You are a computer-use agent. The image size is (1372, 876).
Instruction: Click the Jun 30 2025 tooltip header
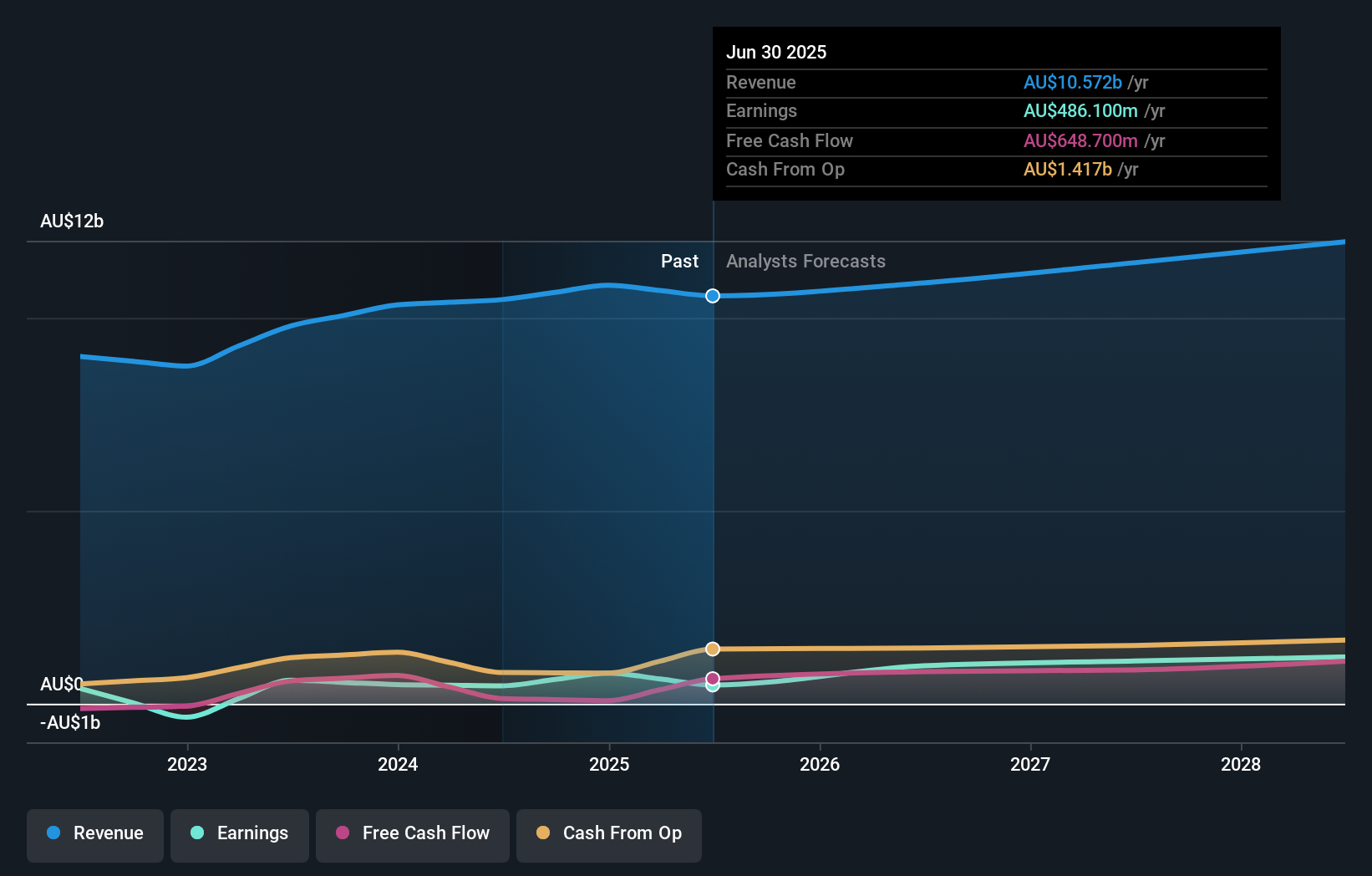coord(776,52)
